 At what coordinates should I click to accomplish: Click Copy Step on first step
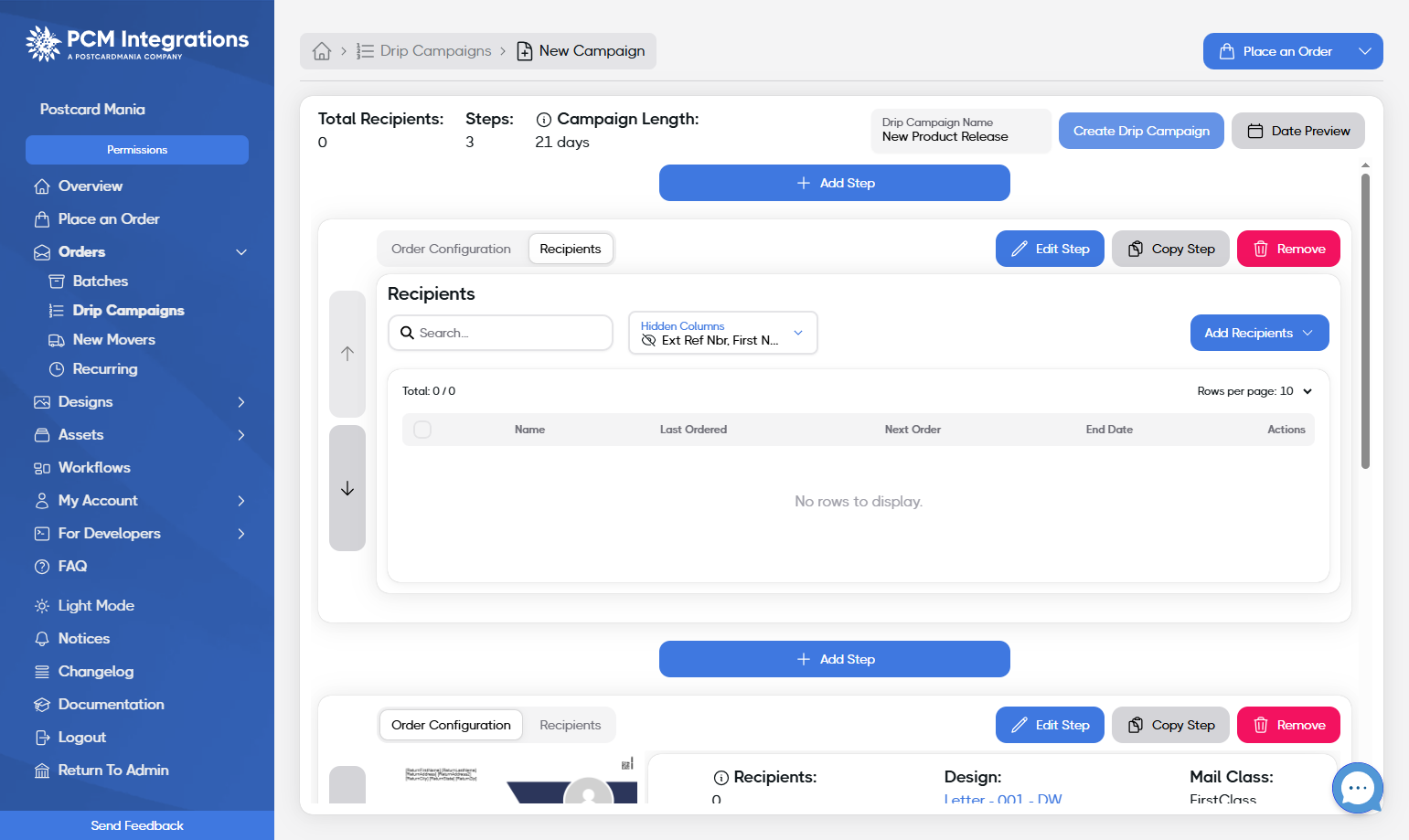1170,249
